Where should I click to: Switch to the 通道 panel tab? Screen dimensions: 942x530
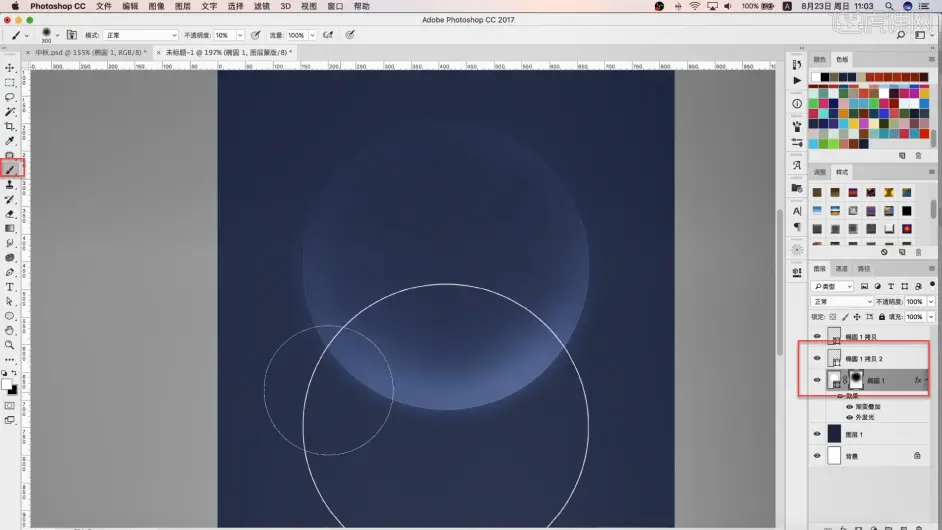[x=841, y=269]
